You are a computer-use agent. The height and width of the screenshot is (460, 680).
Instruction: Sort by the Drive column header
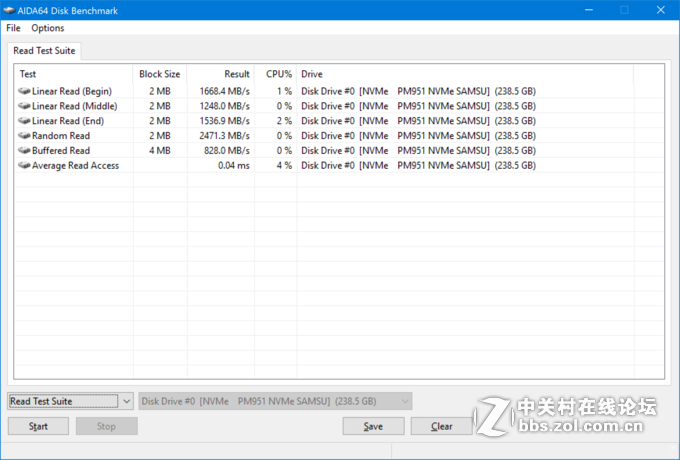click(465, 74)
